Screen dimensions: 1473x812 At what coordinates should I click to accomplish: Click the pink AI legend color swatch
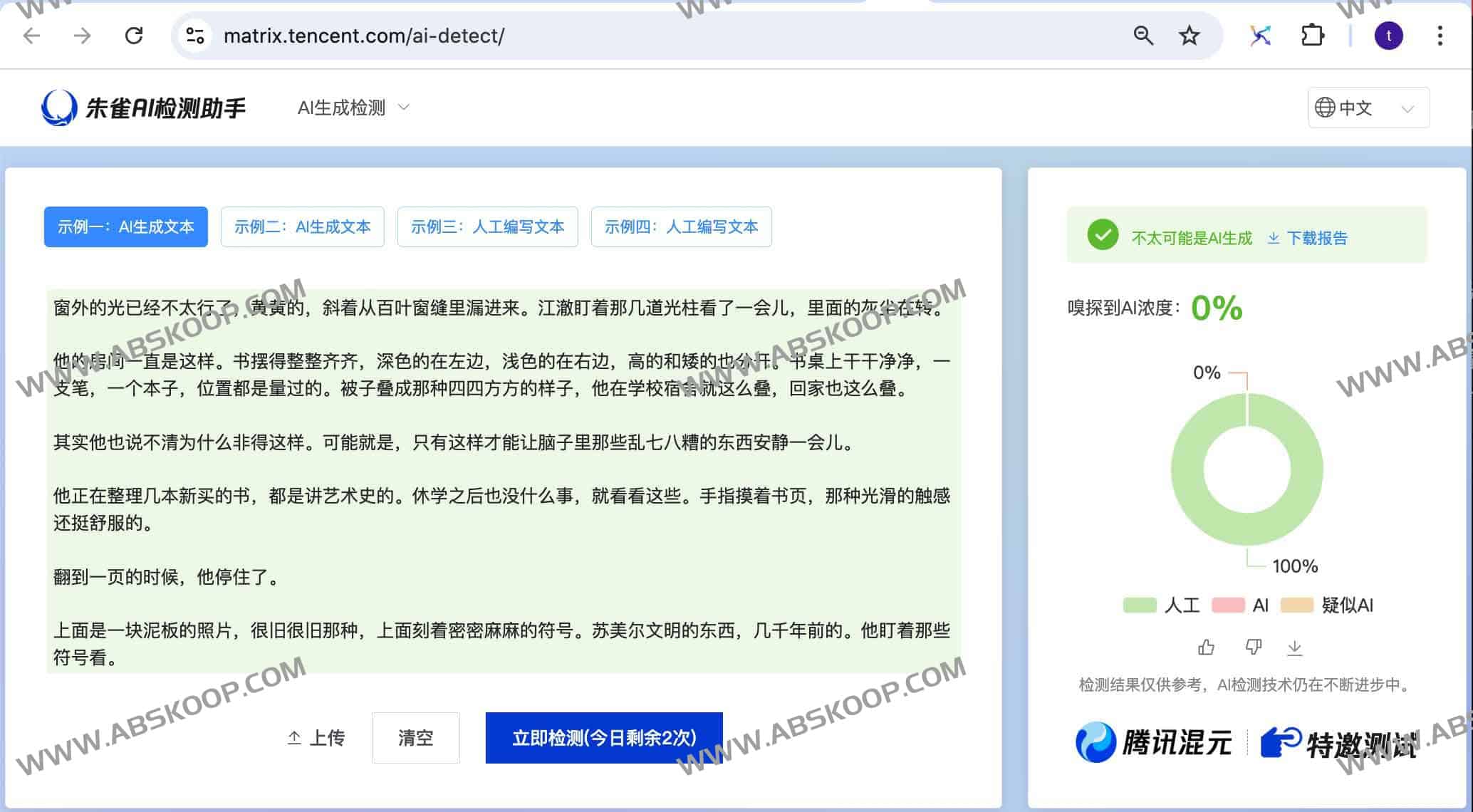[x=1230, y=605]
